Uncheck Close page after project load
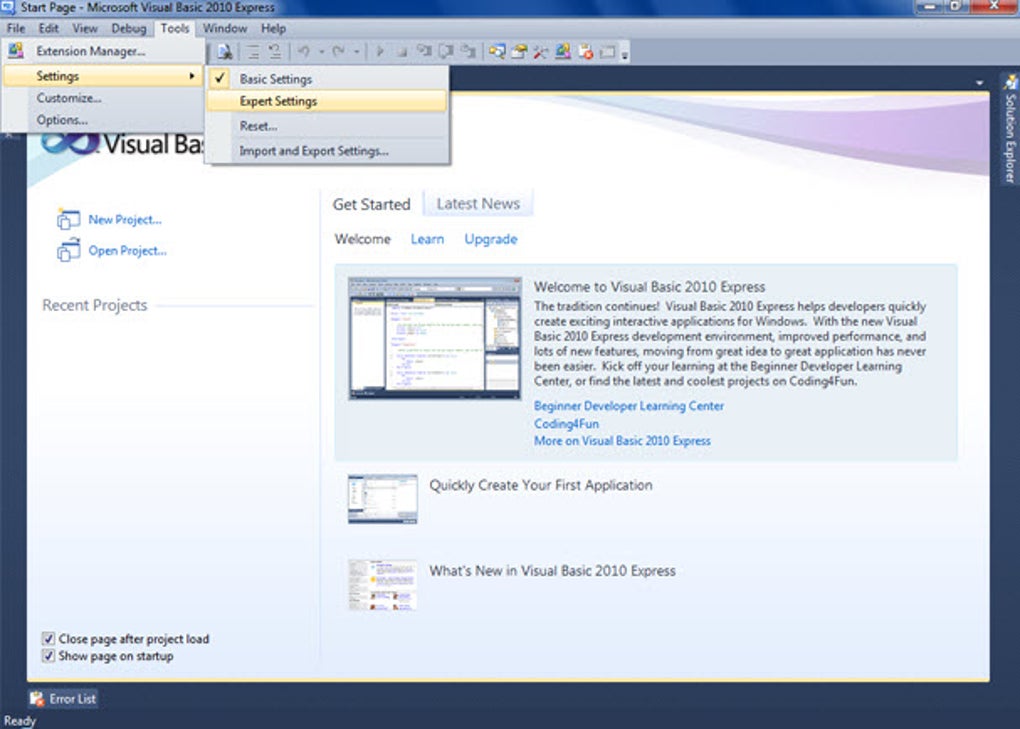Screen dimensions: 1020x729 pos(47,638)
